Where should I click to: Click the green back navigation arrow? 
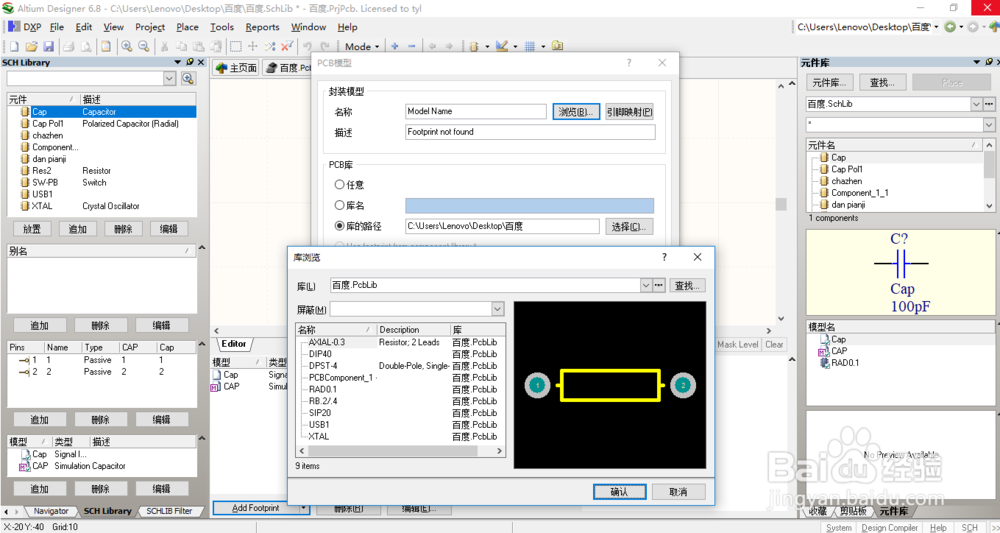pyautogui.click(x=950, y=27)
